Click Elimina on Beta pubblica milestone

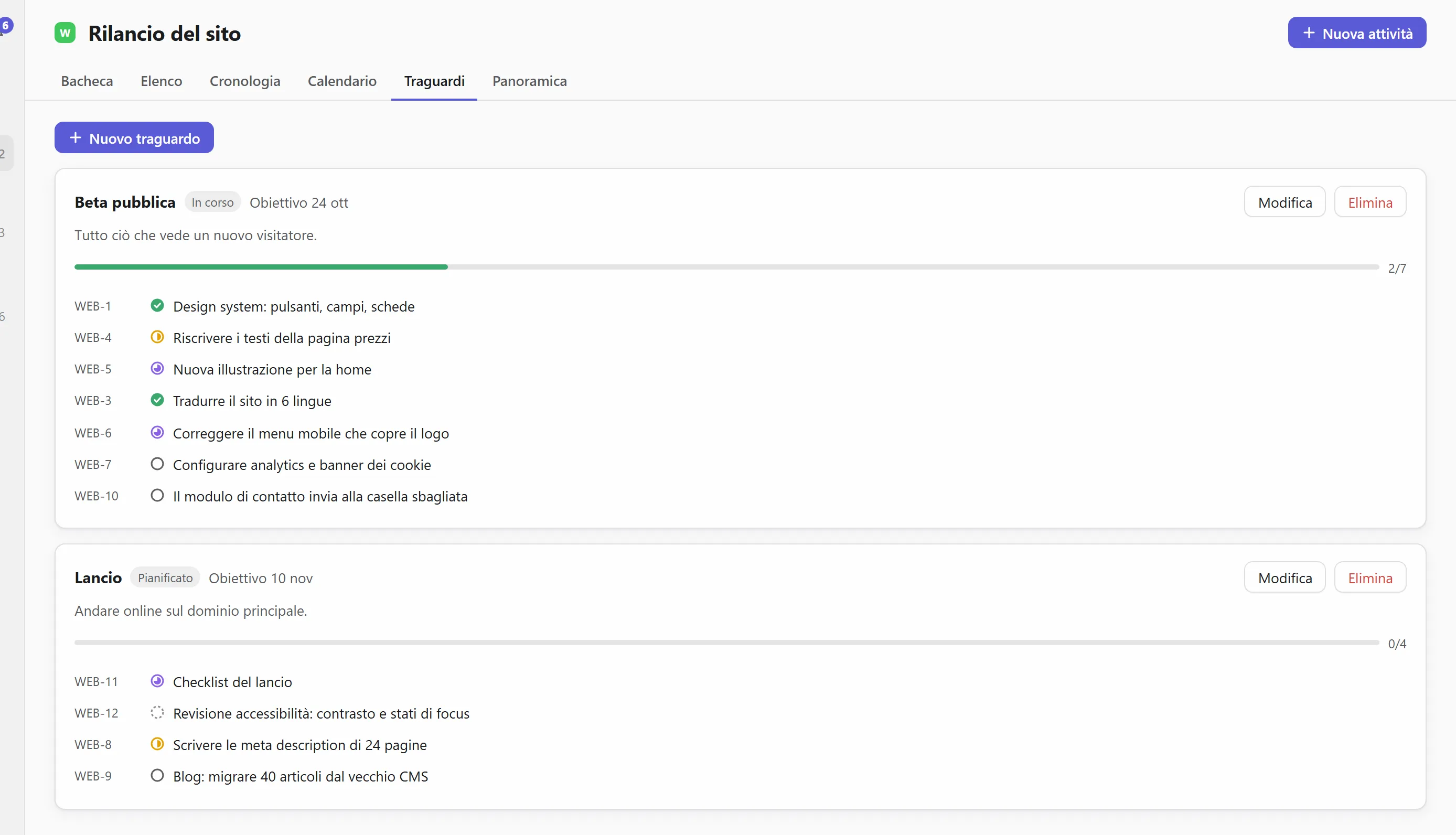click(1370, 202)
